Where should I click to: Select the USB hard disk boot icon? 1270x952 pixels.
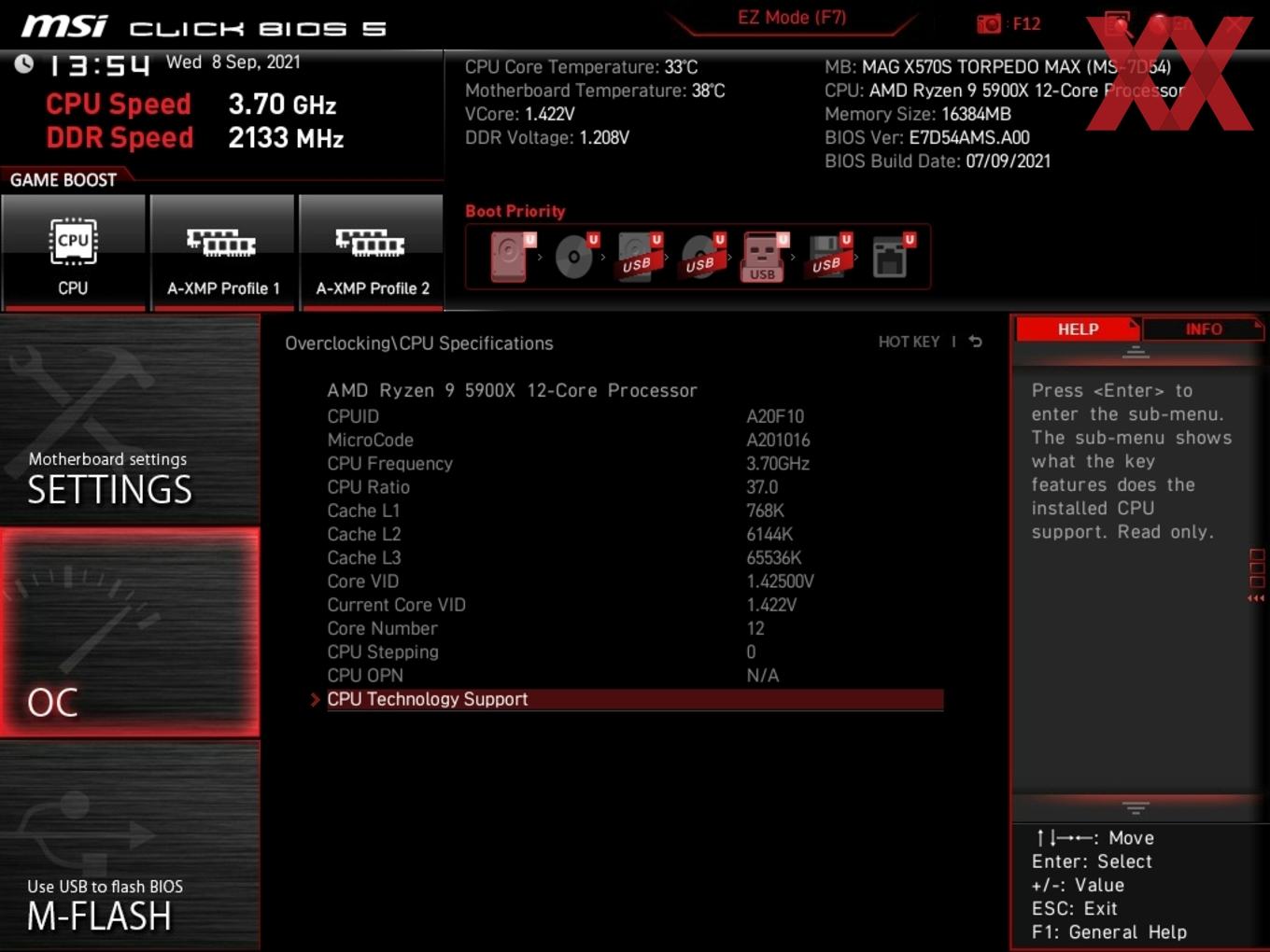(639, 257)
